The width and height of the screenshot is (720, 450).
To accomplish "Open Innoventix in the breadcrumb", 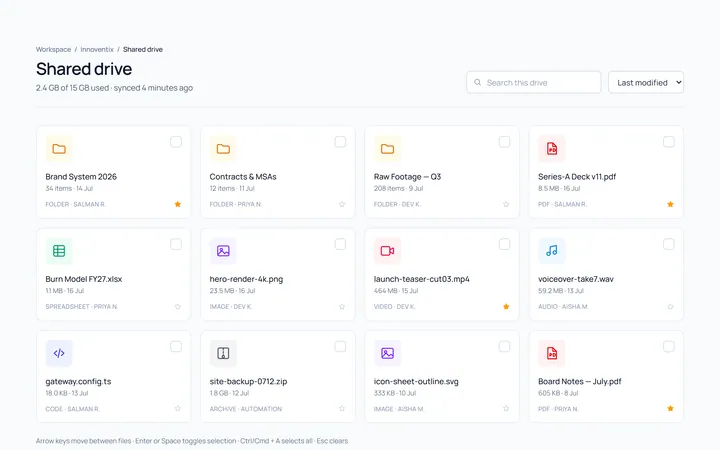I will (97, 49).
